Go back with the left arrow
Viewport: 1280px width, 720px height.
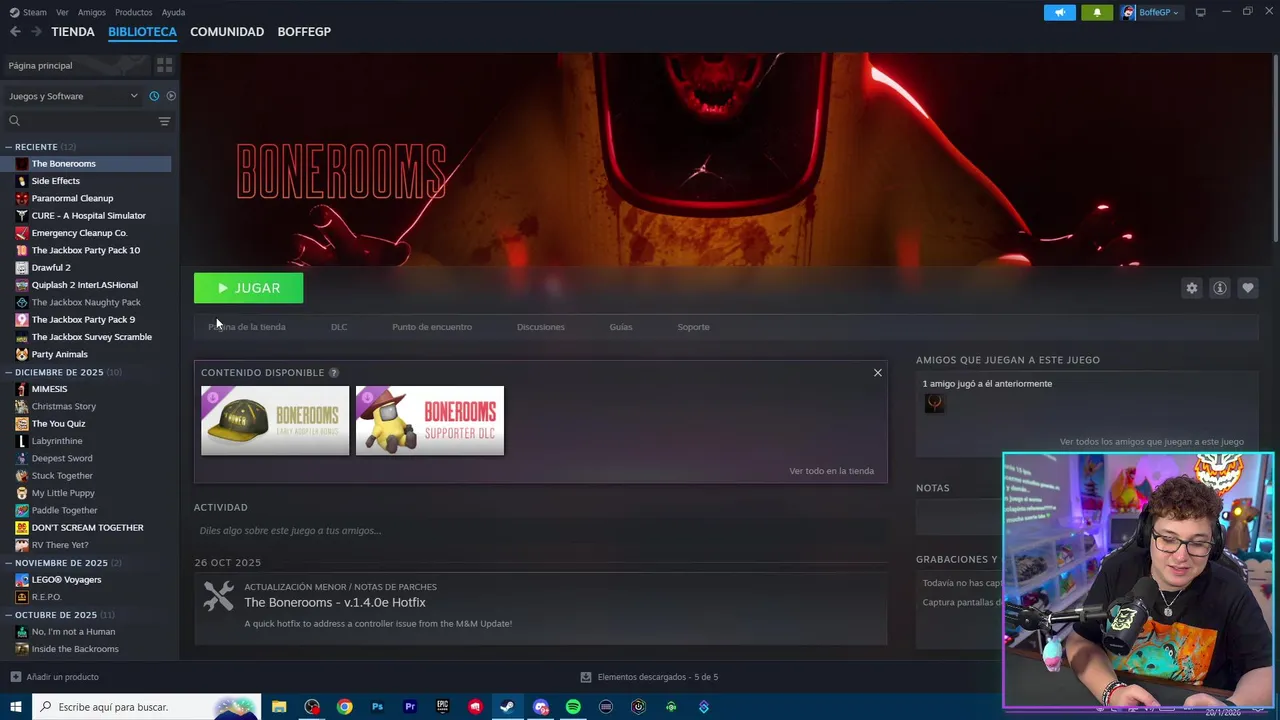pos(15,32)
